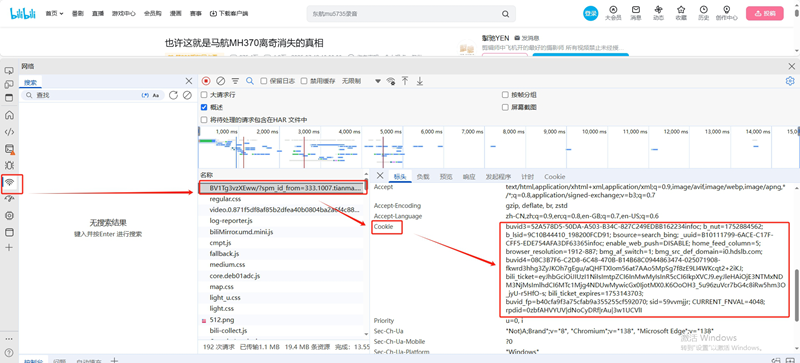
Task: Select the 搜索 tab in the search panel
Action: [x=31, y=82]
